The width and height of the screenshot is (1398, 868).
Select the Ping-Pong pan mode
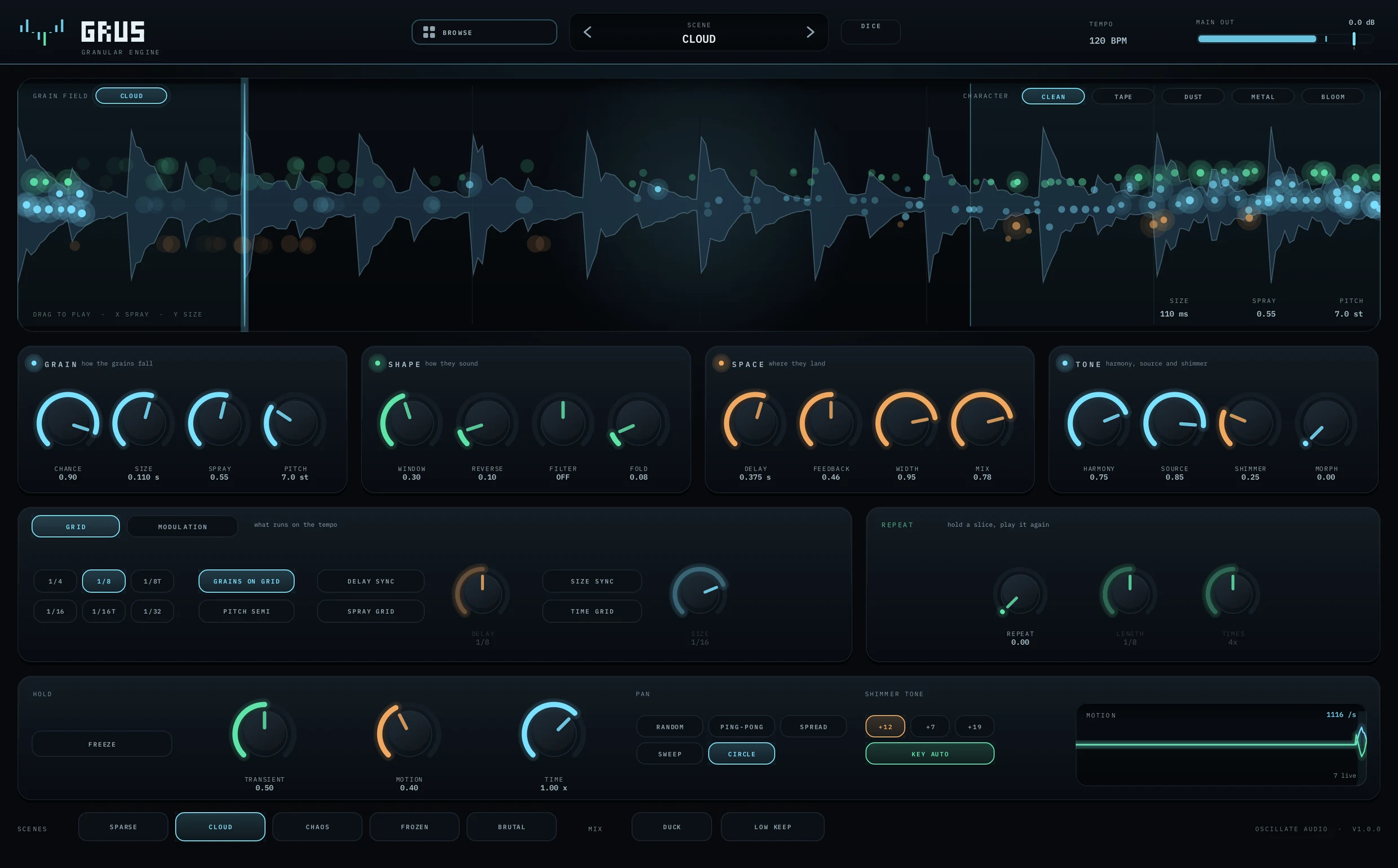click(741, 727)
